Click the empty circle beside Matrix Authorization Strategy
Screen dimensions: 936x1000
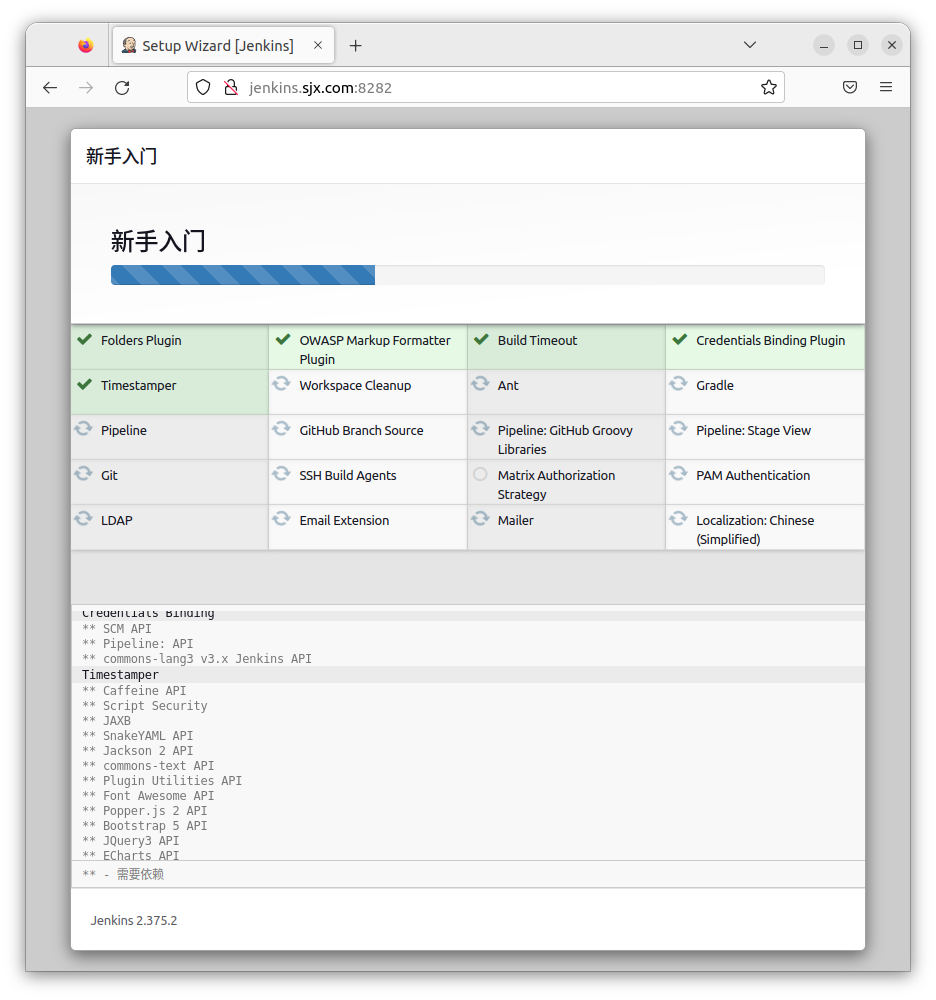click(480, 474)
